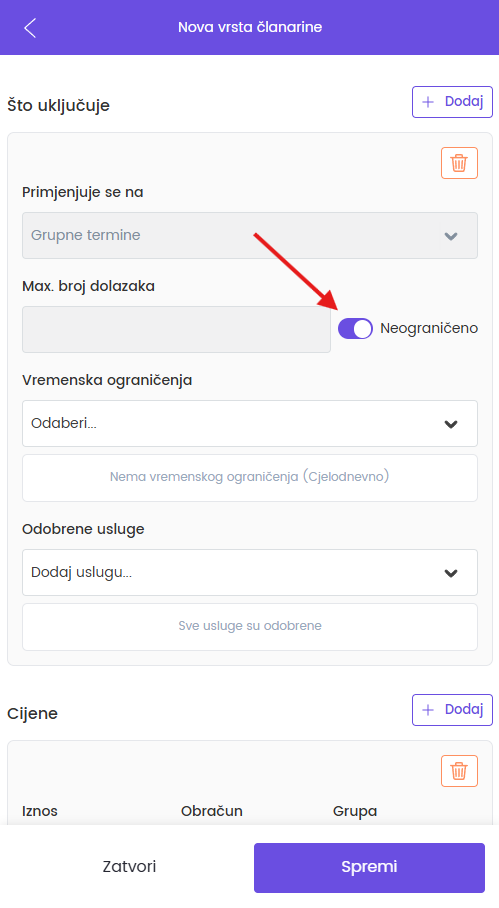
Task: Click the Neograničeno toggle label
Action: point(429,328)
